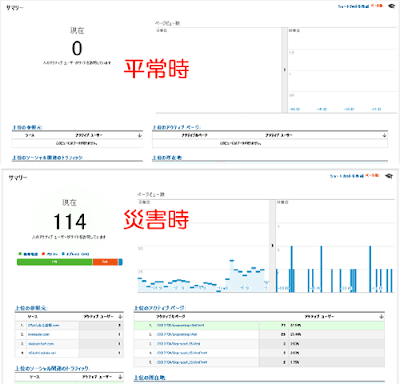
Task: Expand chart divider arrow in 平常時 panel
Action: pyautogui.click(x=284, y=70)
